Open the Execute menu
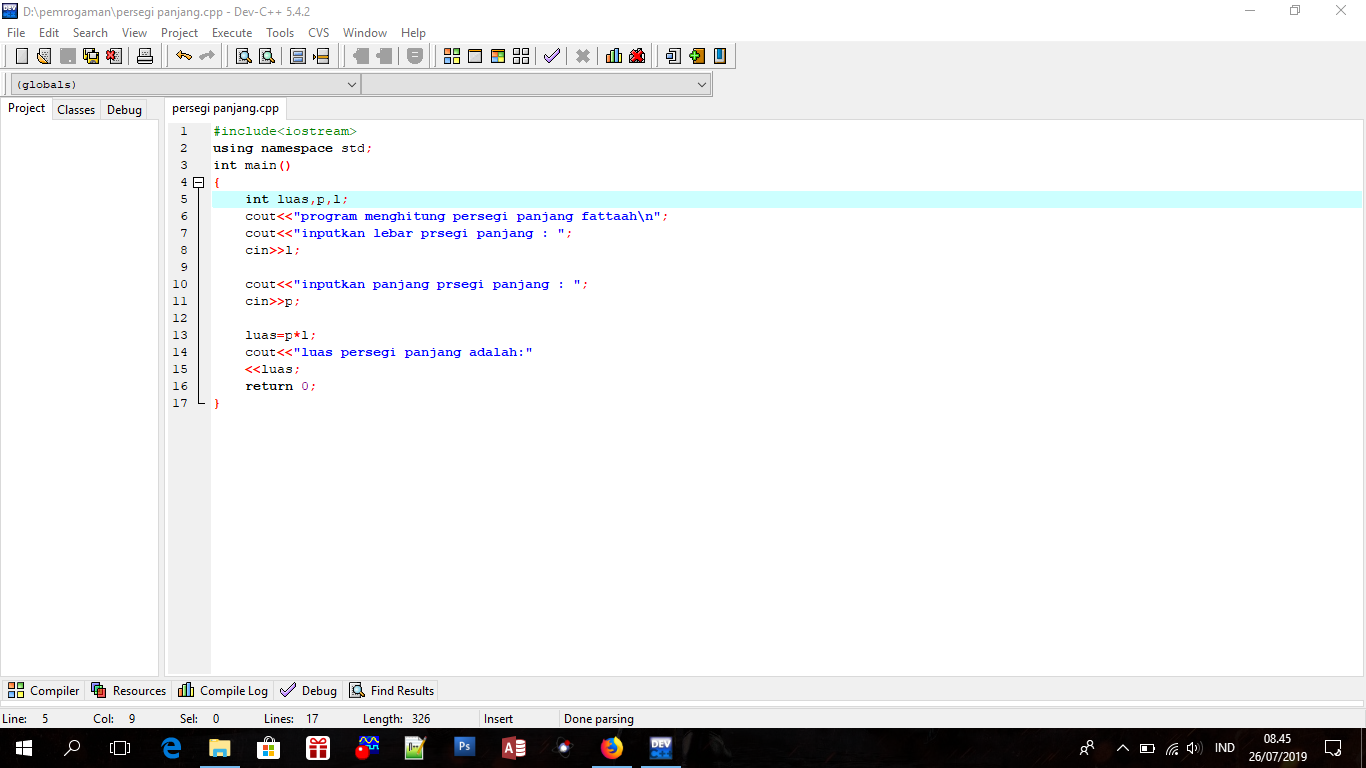 point(232,33)
